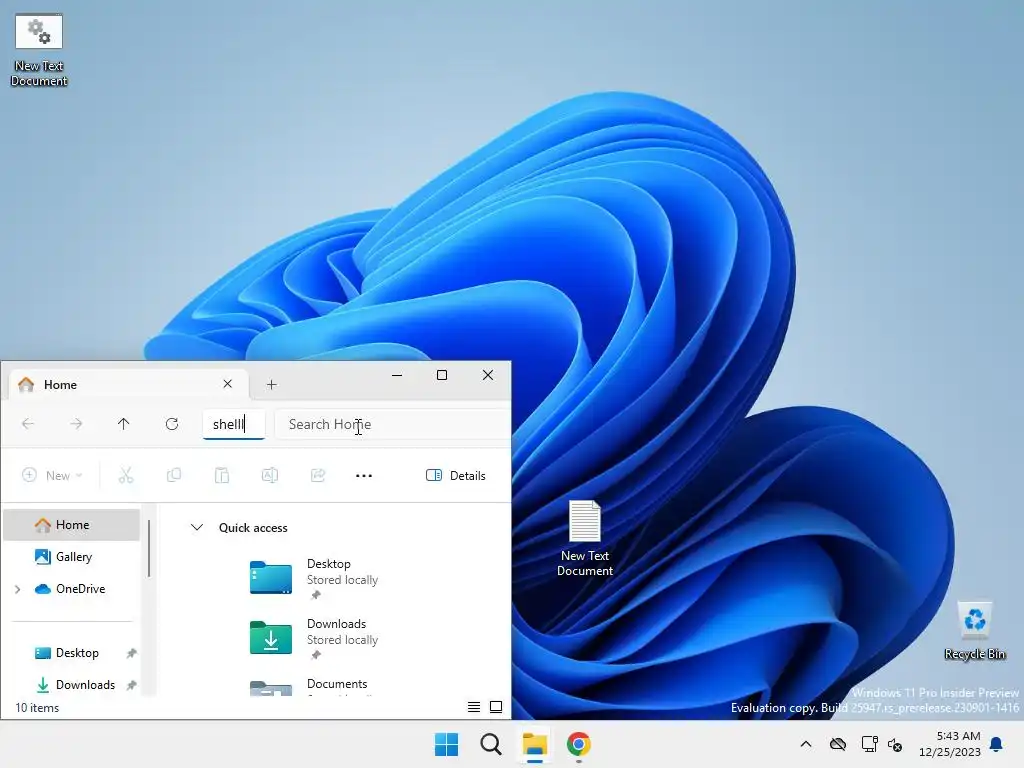Select Home in the navigation pane
This screenshot has height=768, width=1024.
point(72,525)
